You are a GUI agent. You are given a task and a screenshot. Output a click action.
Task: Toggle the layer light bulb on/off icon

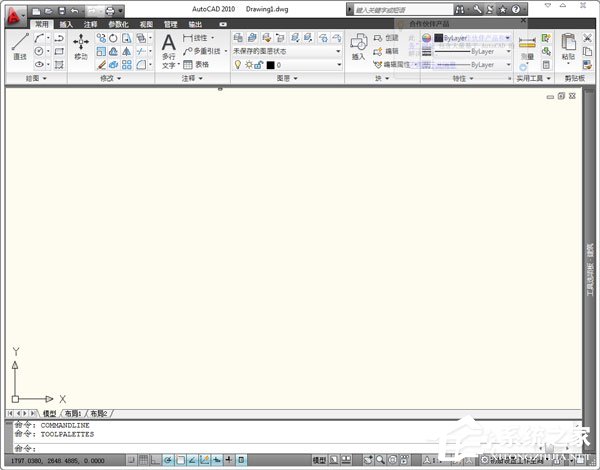(236, 64)
